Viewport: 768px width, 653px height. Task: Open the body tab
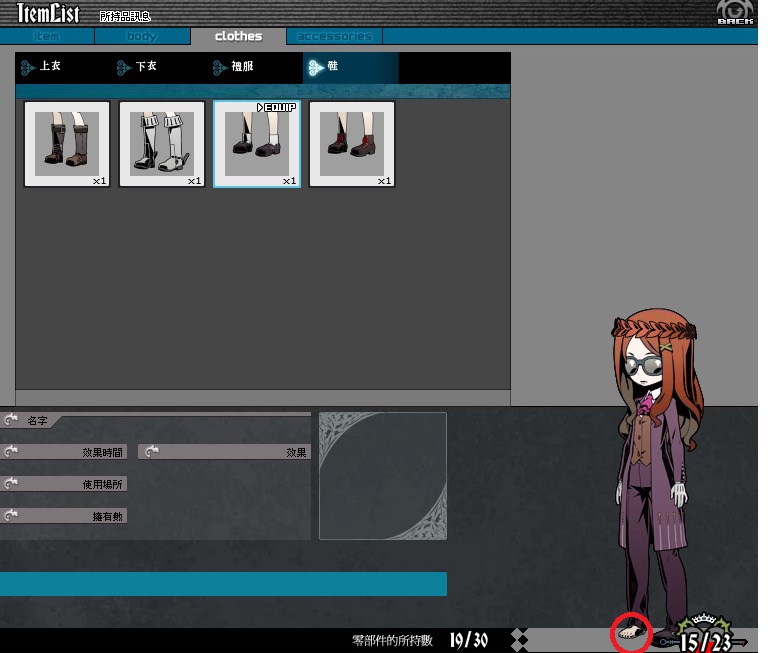(x=142, y=36)
